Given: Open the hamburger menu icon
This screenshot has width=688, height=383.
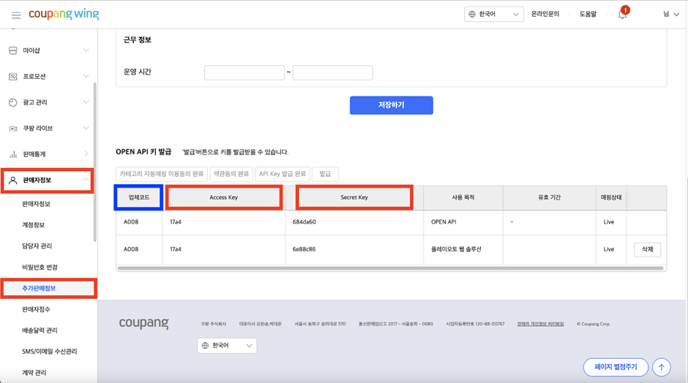Looking at the screenshot, I should coord(16,15).
